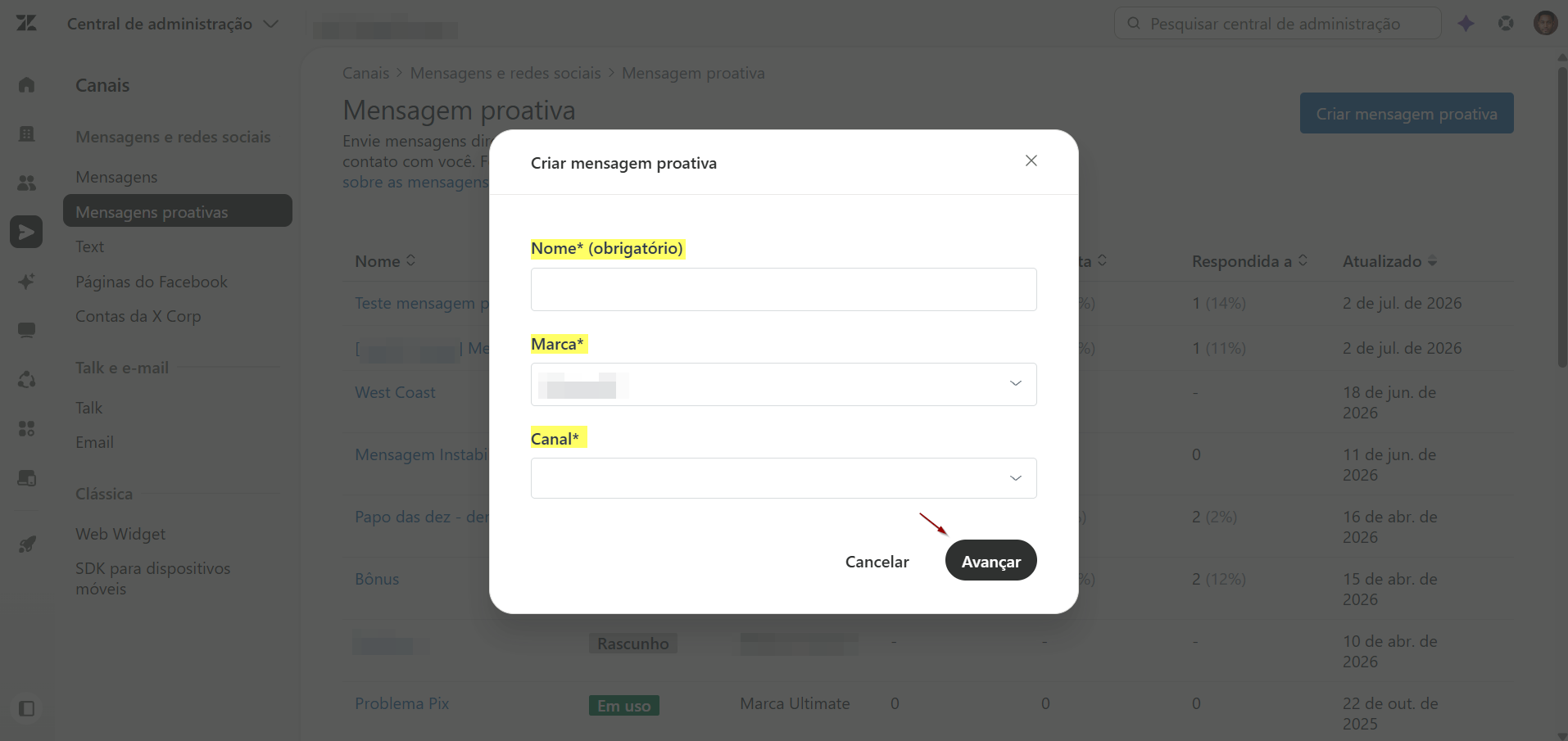Select the Channels arrow icon in sidebar

26,232
